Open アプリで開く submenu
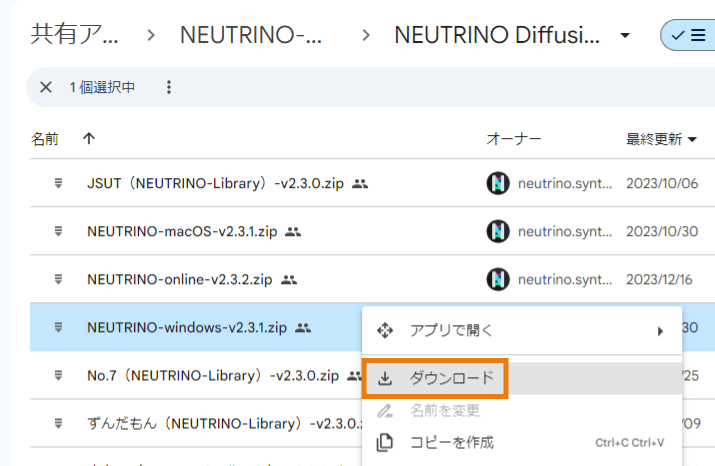715x466 pixels. click(x=522, y=331)
